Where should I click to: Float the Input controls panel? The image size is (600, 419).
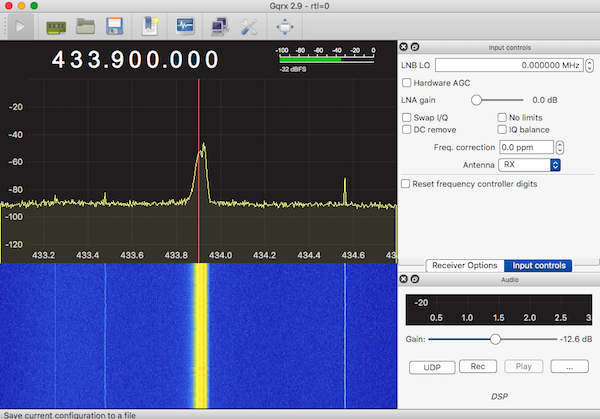415,47
